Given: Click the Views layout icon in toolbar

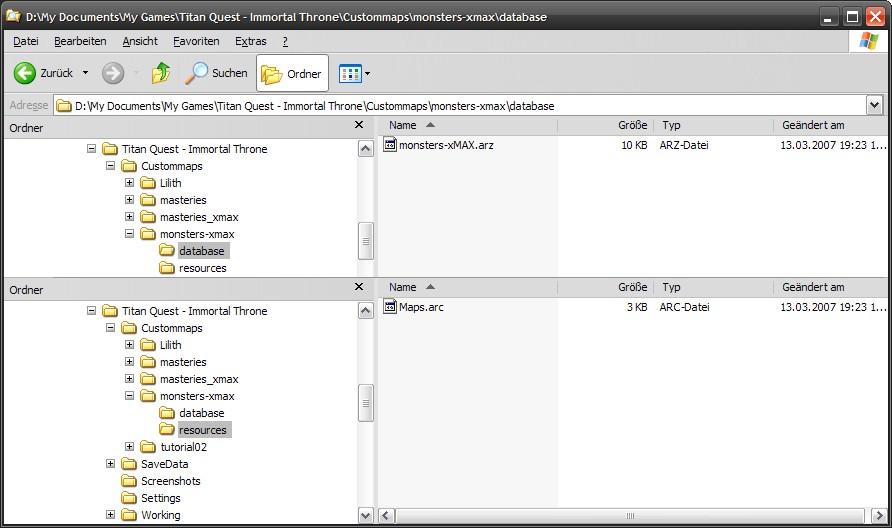Looking at the screenshot, I should pyautogui.click(x=349, y=73).
